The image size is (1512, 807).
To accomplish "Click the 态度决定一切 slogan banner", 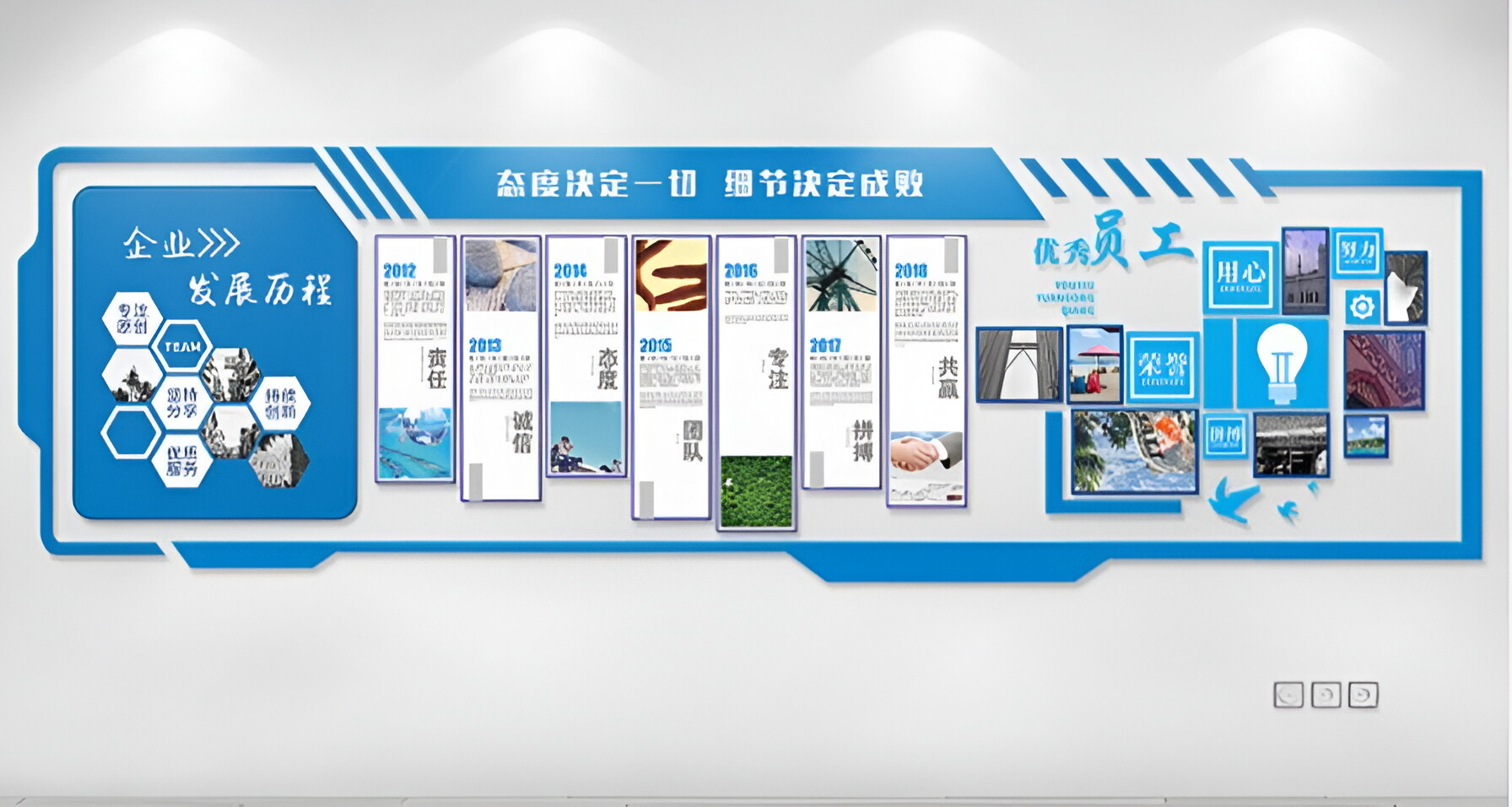I will [709, 183].
